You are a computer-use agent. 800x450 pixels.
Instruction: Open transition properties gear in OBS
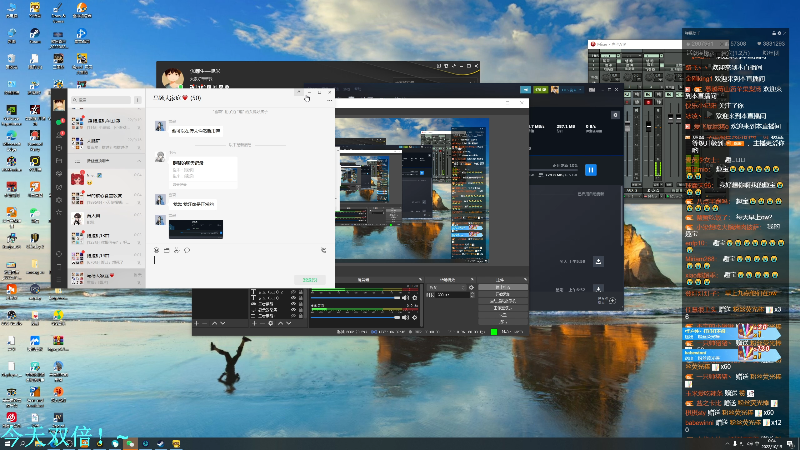point(471,288)
